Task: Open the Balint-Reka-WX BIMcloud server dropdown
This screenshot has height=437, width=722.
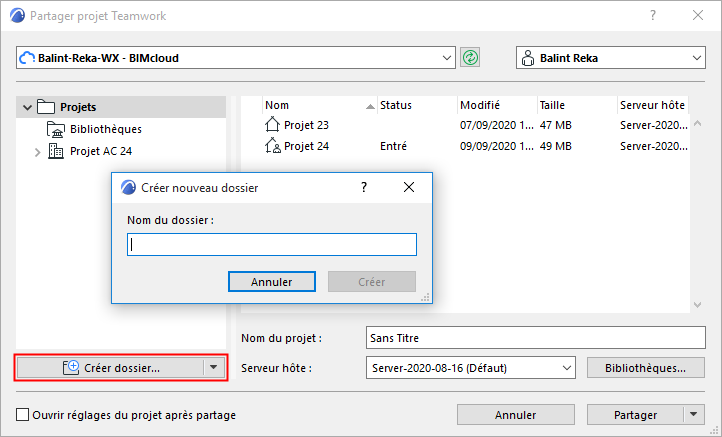Action: (446, 58)
